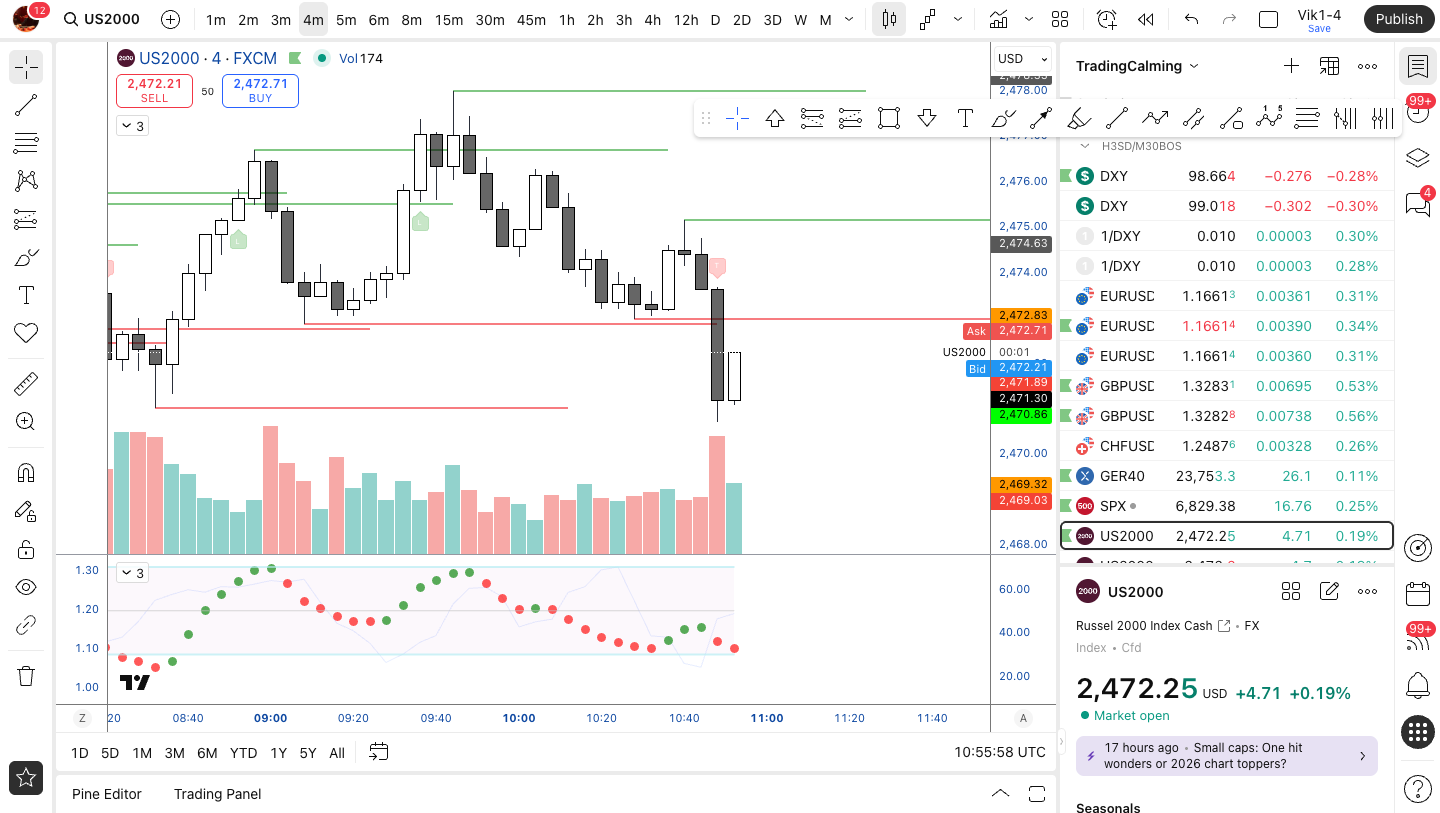Collapse the bottom panel with the chevron

click(x=1000, y=794)
